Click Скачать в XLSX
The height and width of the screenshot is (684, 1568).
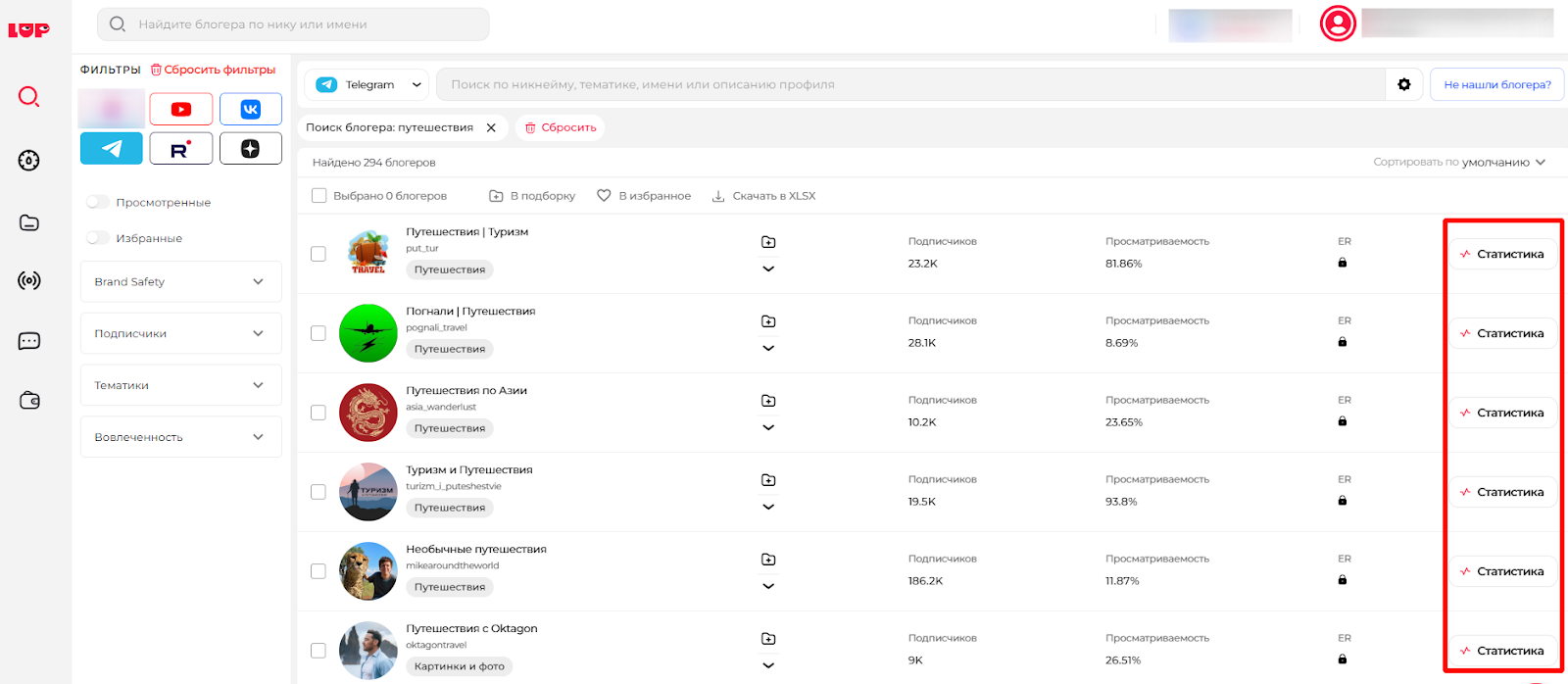click(763, 196)
